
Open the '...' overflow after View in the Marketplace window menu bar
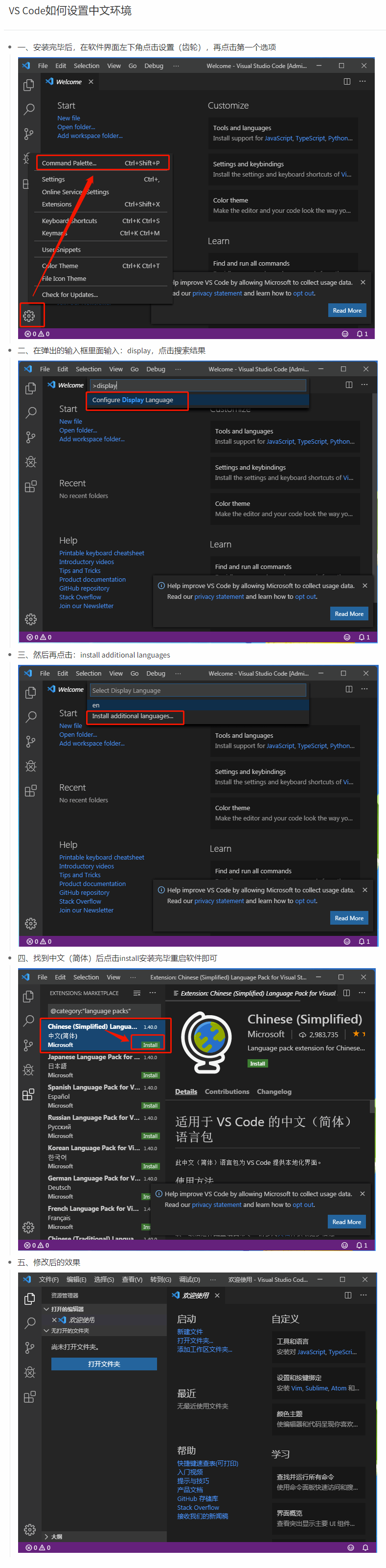tap(133, 977)
